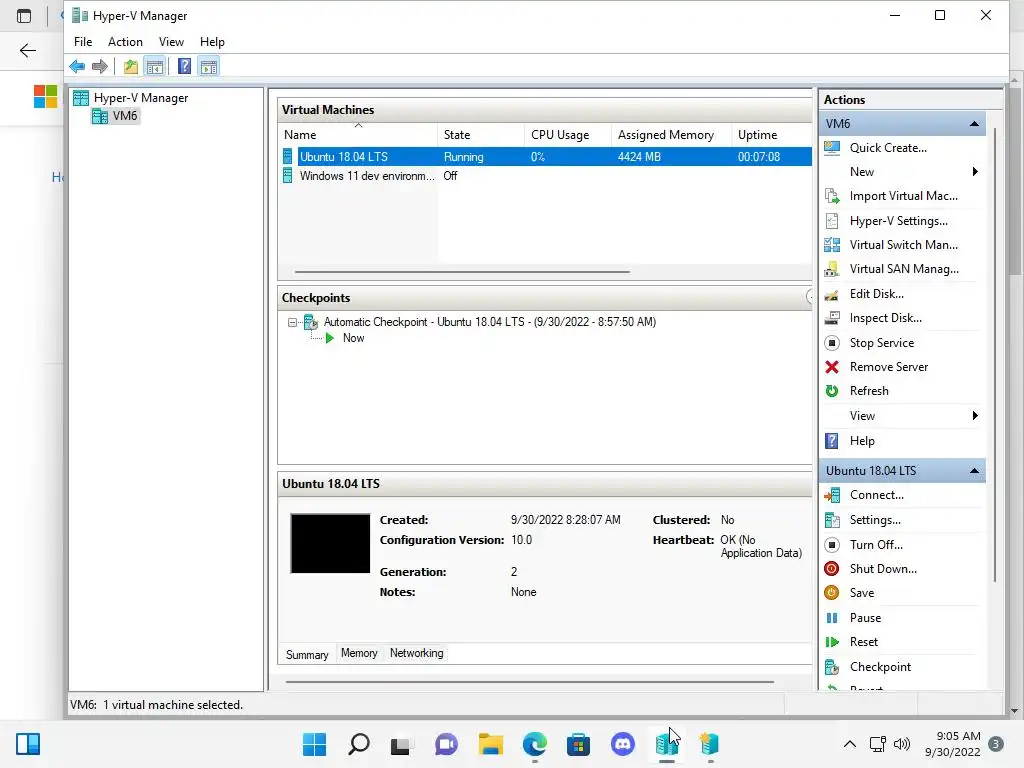Click the Reset icon
This screenshot has width=1024, height=768.
pos(832,642)
